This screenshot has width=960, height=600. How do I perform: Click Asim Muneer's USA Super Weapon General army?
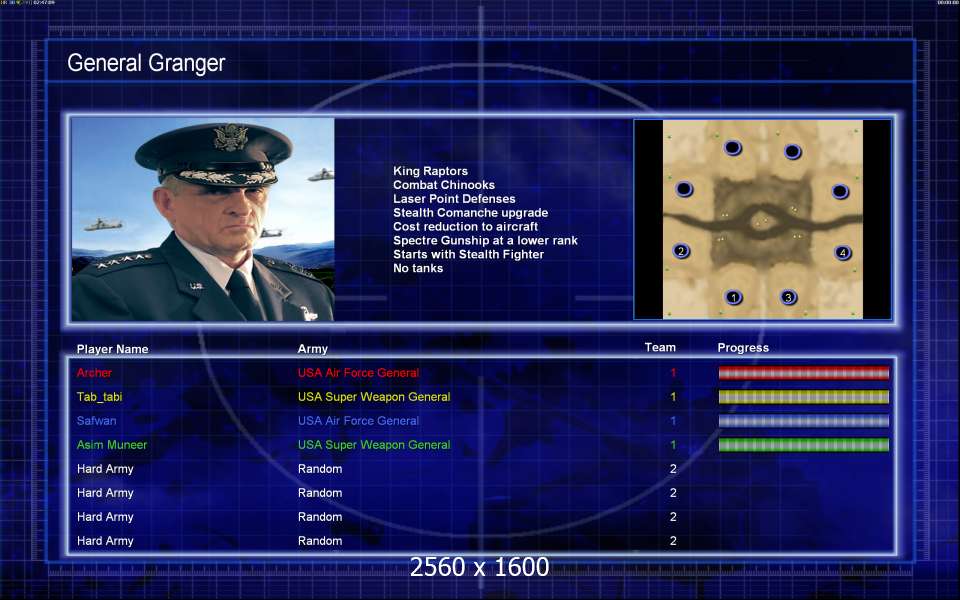point(374,444)
